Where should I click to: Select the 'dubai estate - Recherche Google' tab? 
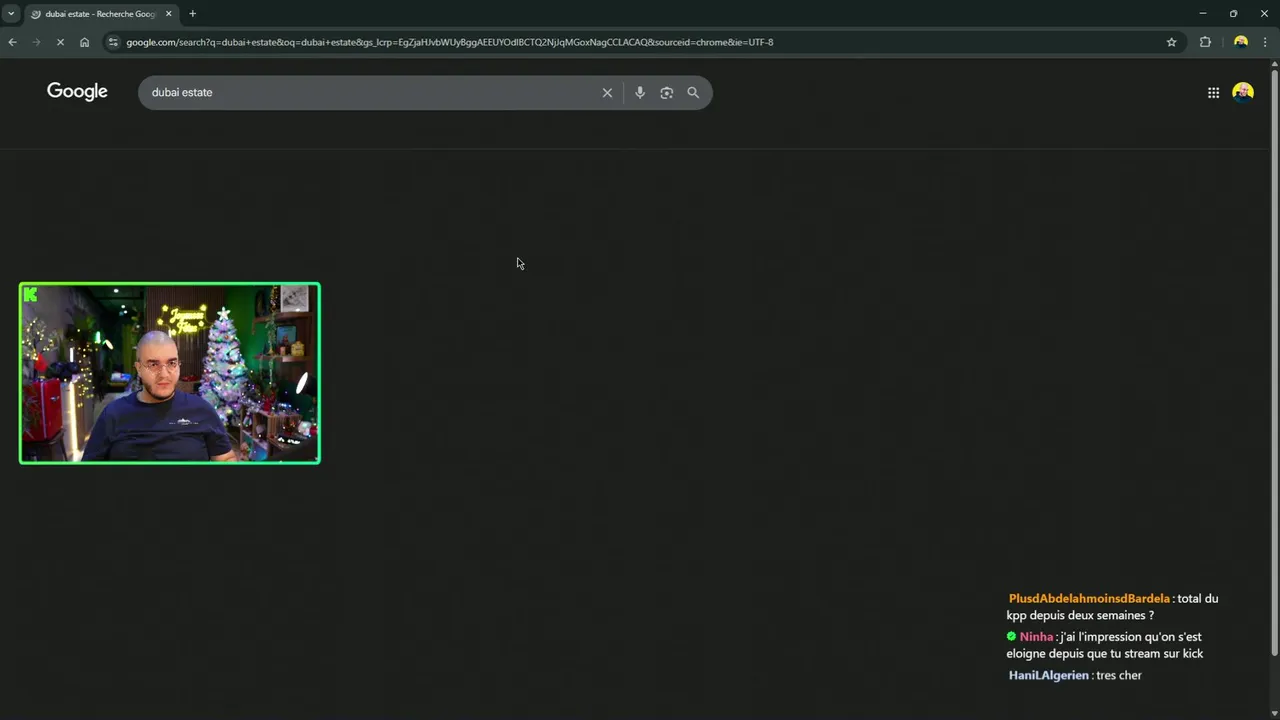click(100, 14)
